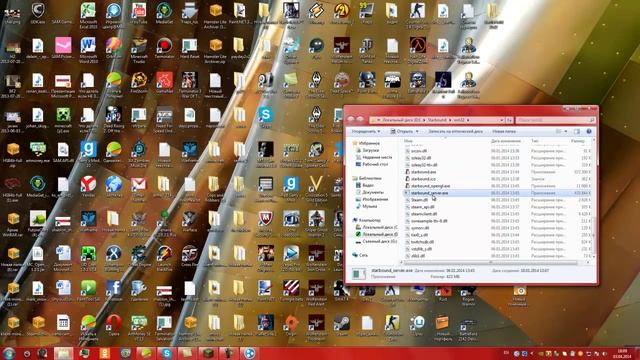640x360 pixels.
Task: Show the preview pane in Explorer
Action: [577, 131]
